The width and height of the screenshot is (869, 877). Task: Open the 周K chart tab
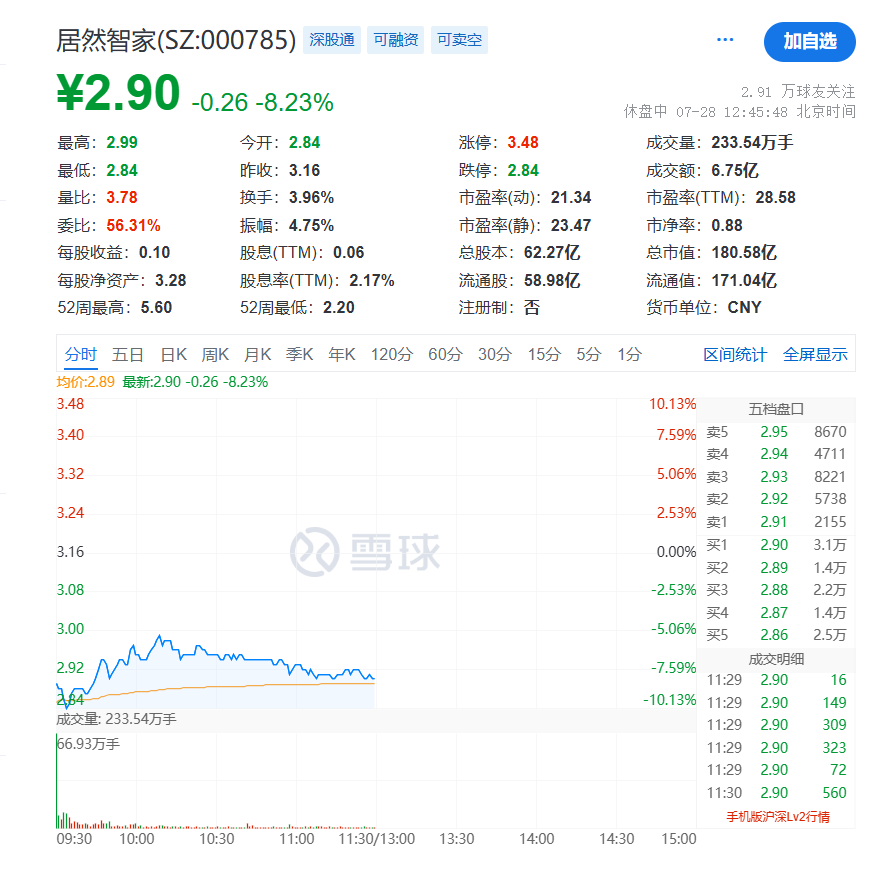pyautogui.click(x=215, y=354)
